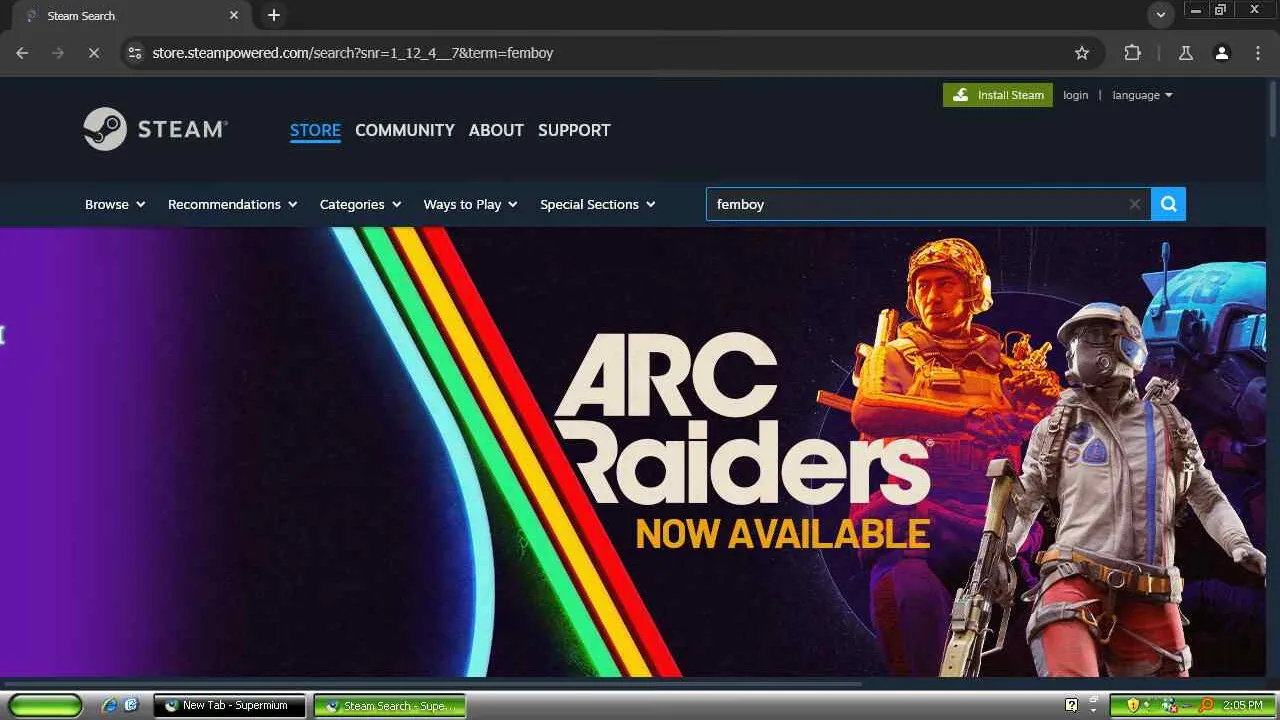Click the login link

pyautogui.click(x=1076, y=95)
